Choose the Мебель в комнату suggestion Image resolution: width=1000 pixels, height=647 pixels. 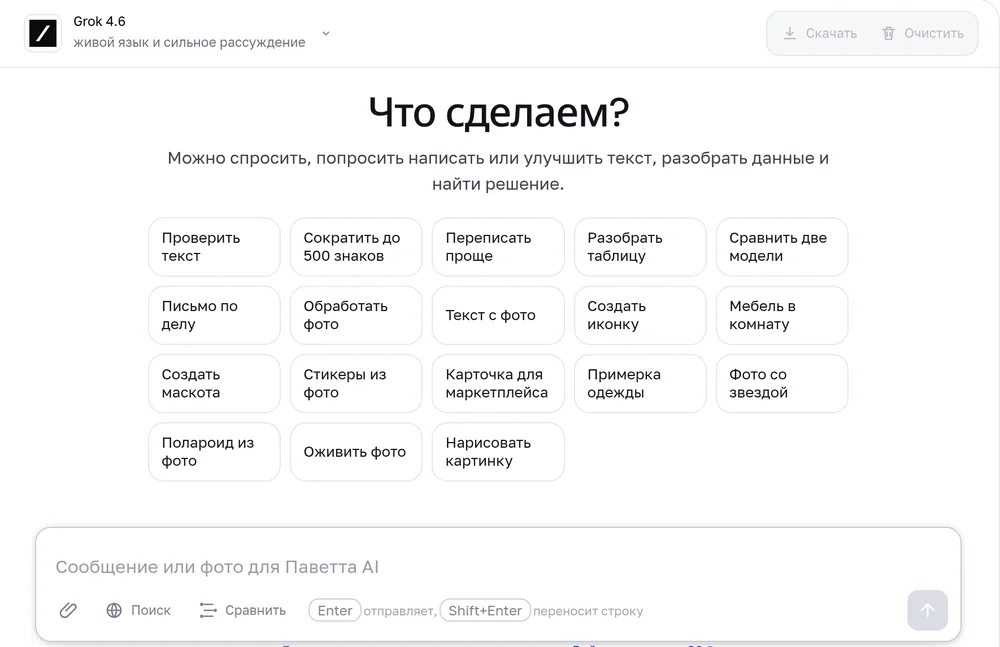click(x=782, y=315)
